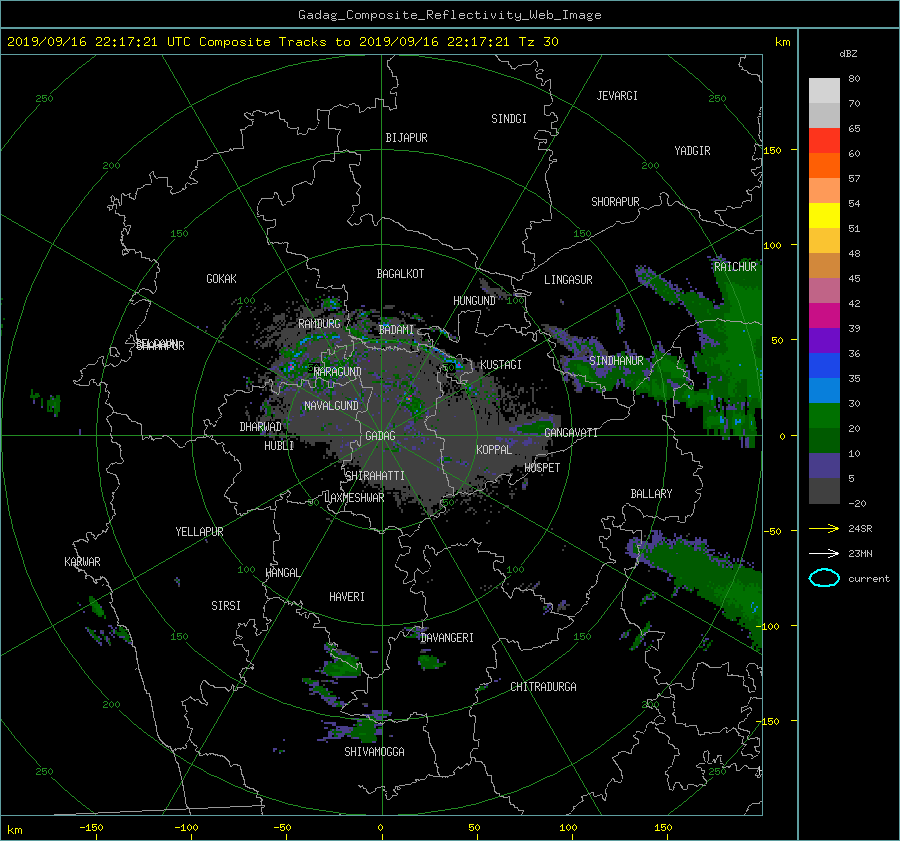This screenshot has width=900, height=841.
Task: Click the yellow 54 dBZ legend swatch
Action: [824, 215]
